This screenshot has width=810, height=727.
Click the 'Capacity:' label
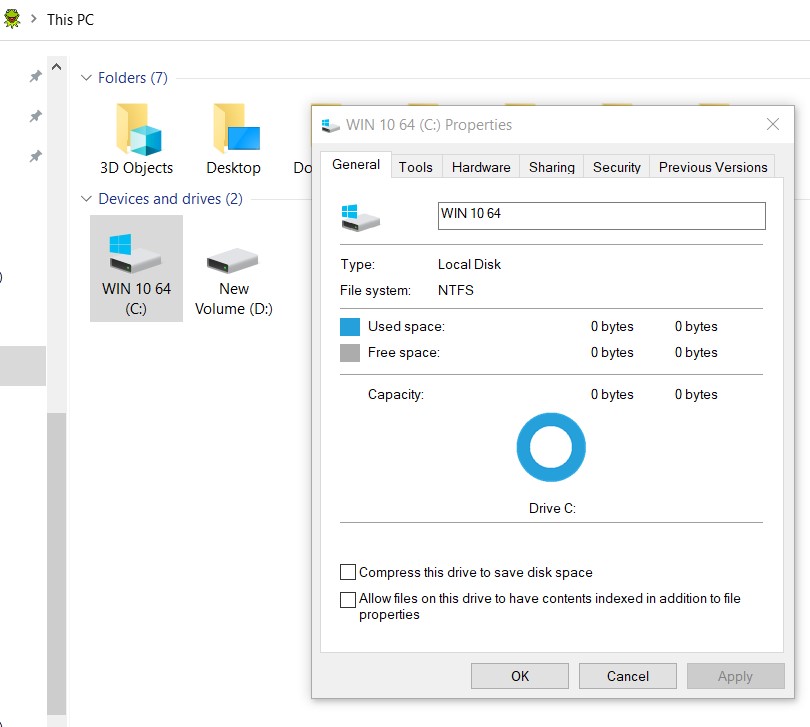point(396,395)
